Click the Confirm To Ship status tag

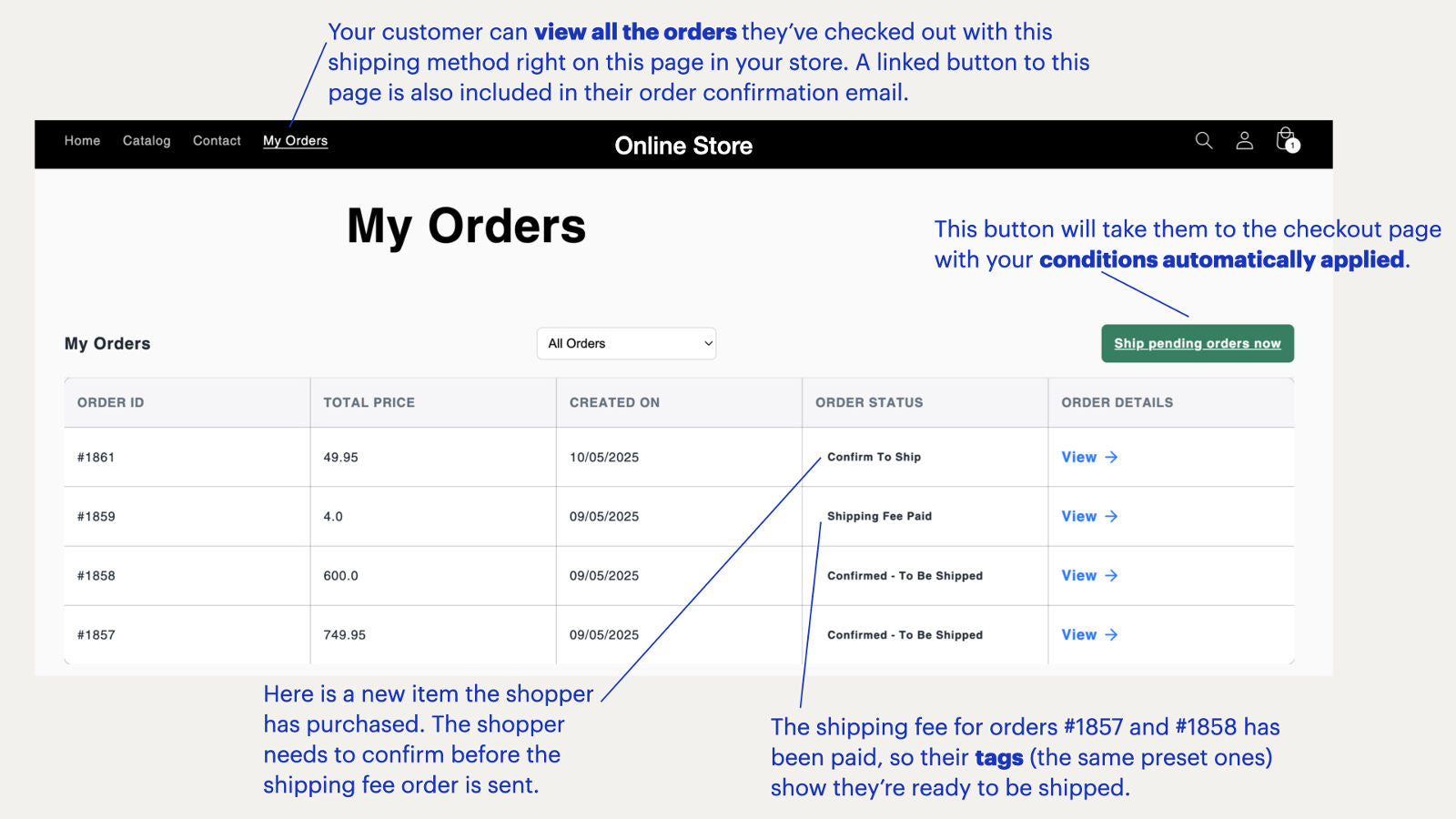(x=874, y=457)
